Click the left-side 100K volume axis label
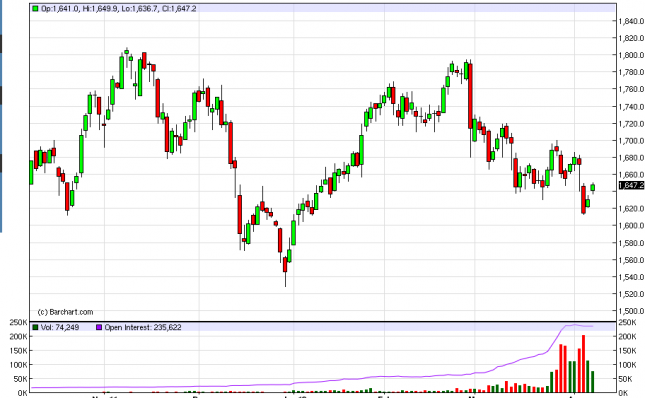 click(19, 365)
